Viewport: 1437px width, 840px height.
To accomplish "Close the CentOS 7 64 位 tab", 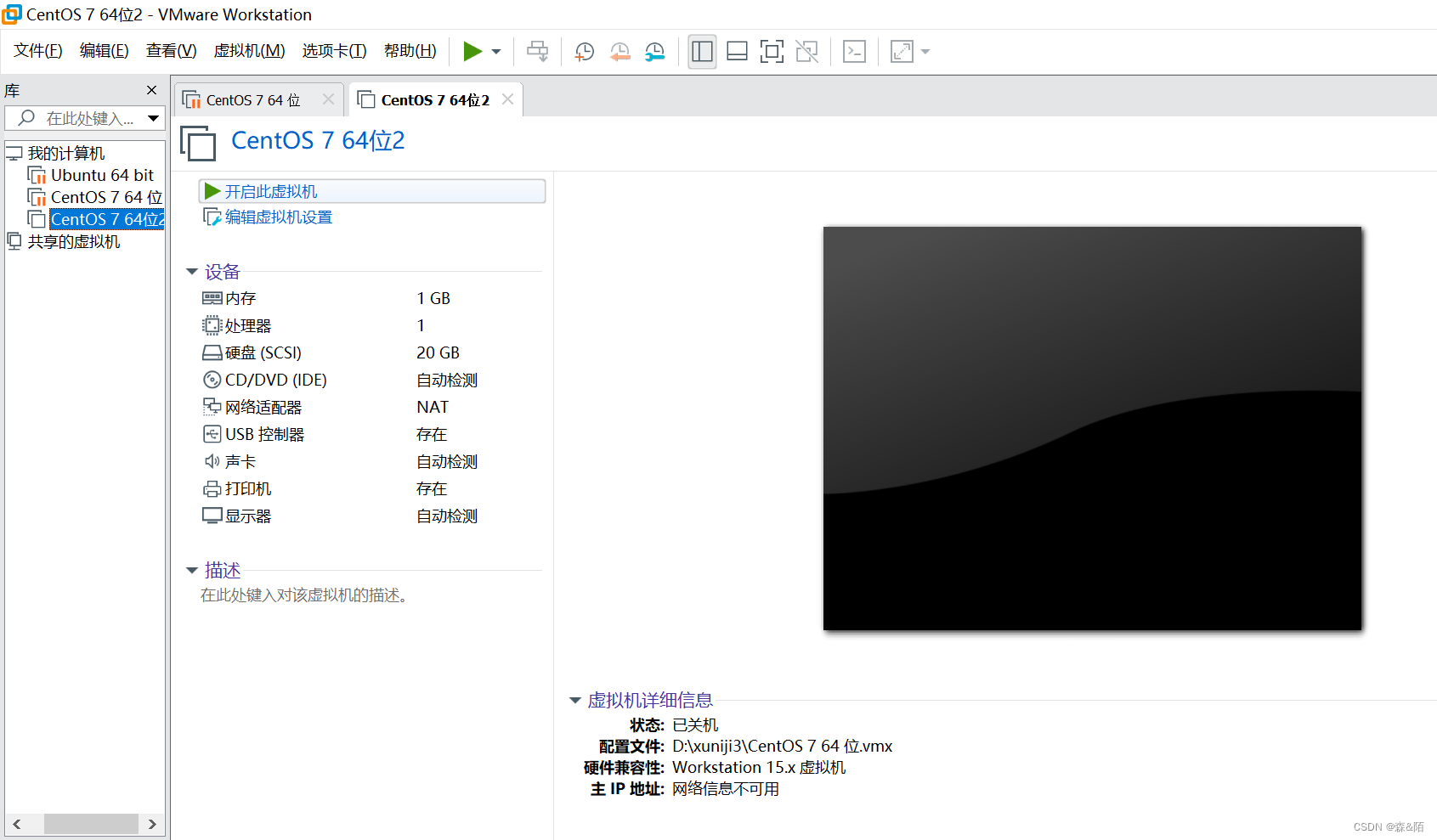I will 328,99.
